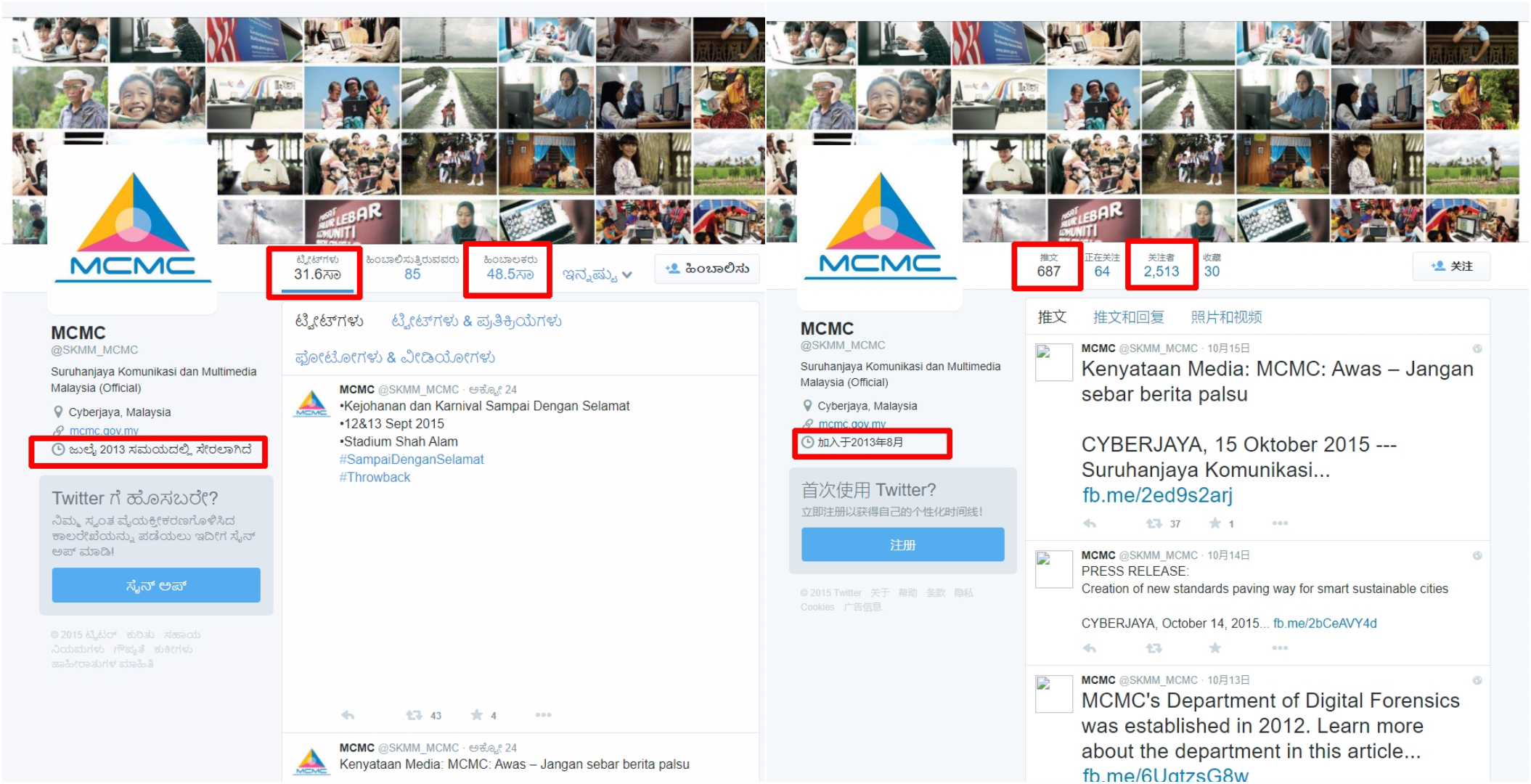
Task: Reply to the Kejohanan dan Karnival tweet
Action: (x=348, y=715)
